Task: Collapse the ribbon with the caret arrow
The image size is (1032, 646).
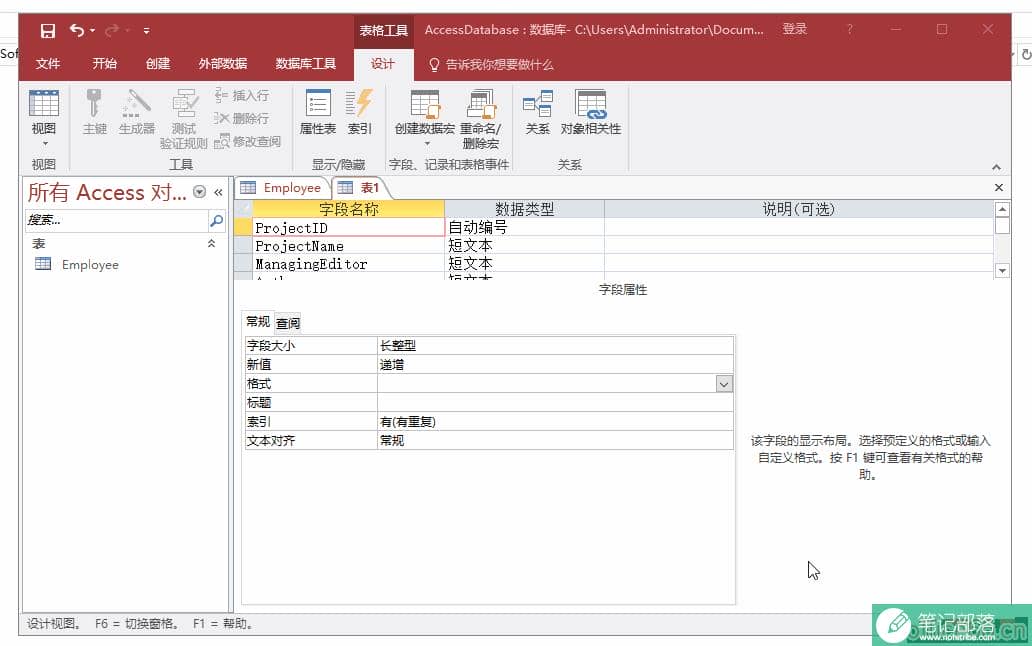Action: tap(996, 167)
